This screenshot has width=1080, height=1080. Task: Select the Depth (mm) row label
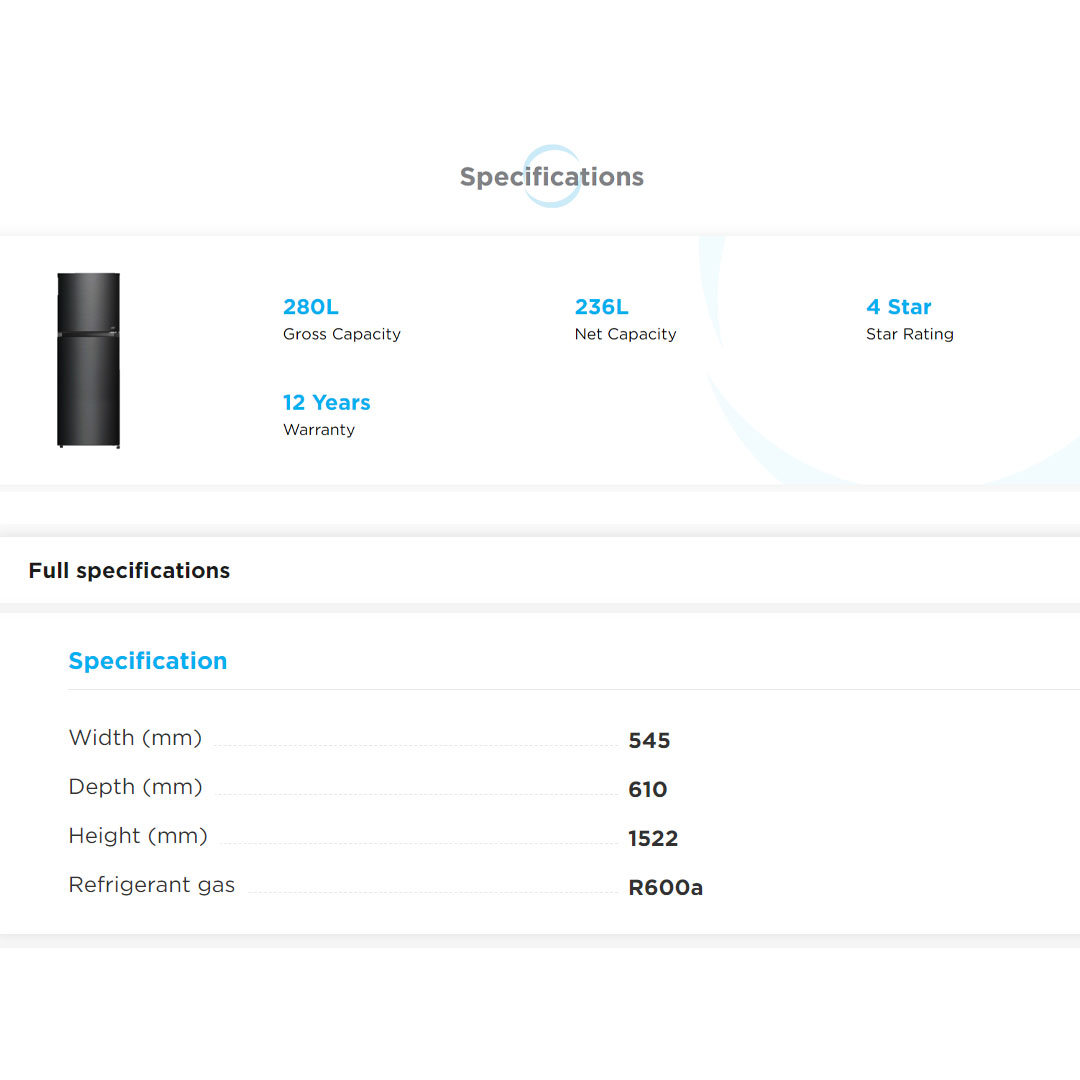point(135,787)
